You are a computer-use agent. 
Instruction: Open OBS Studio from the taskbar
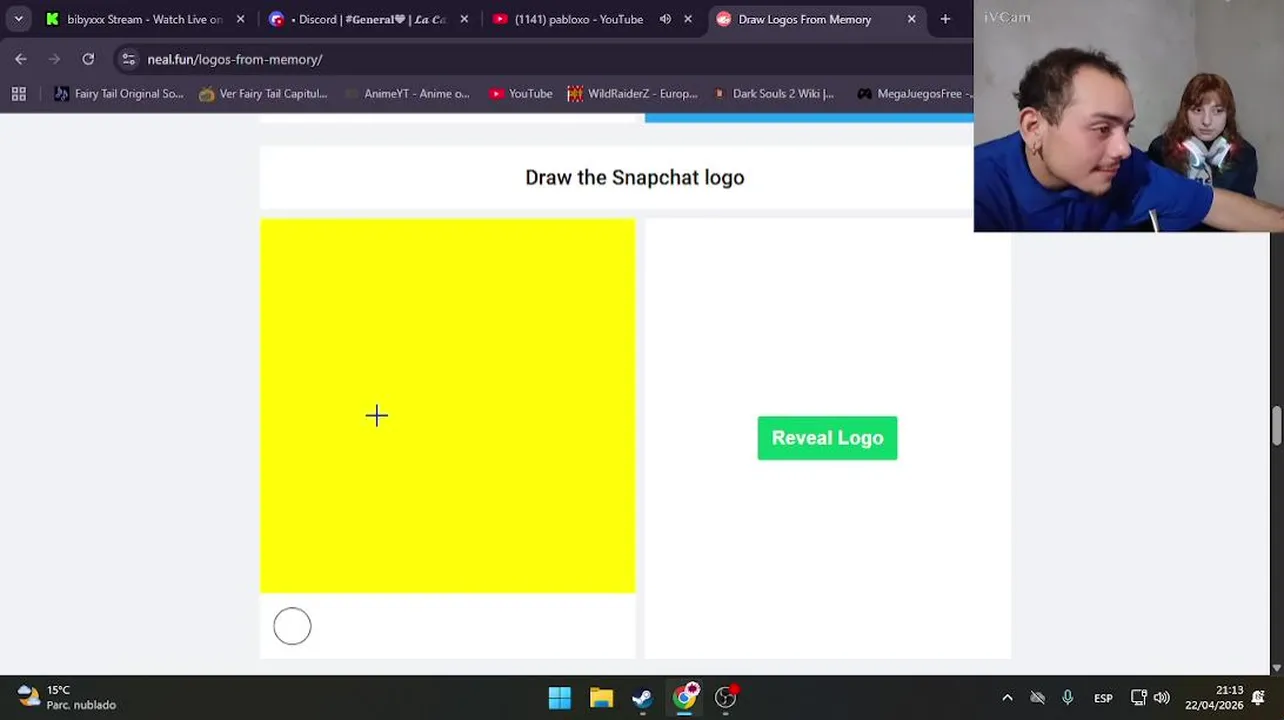coord(726,697)
